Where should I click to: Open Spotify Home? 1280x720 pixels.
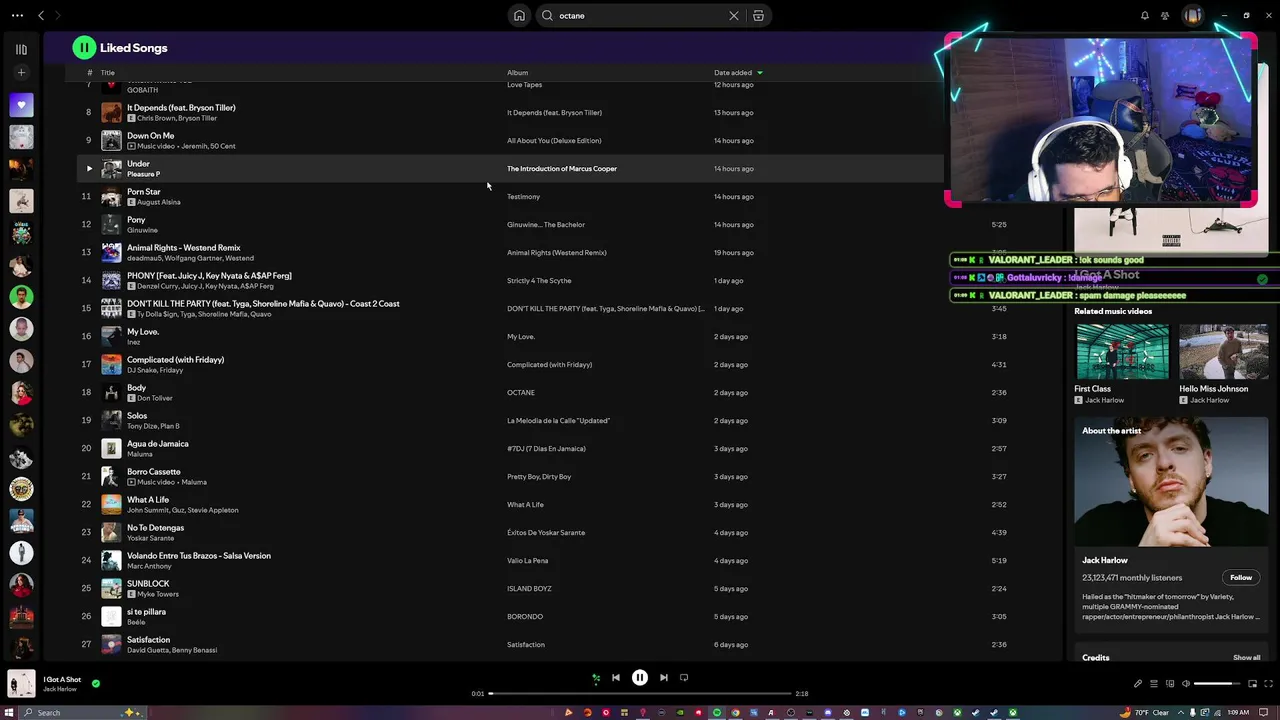tap(519, 16)
